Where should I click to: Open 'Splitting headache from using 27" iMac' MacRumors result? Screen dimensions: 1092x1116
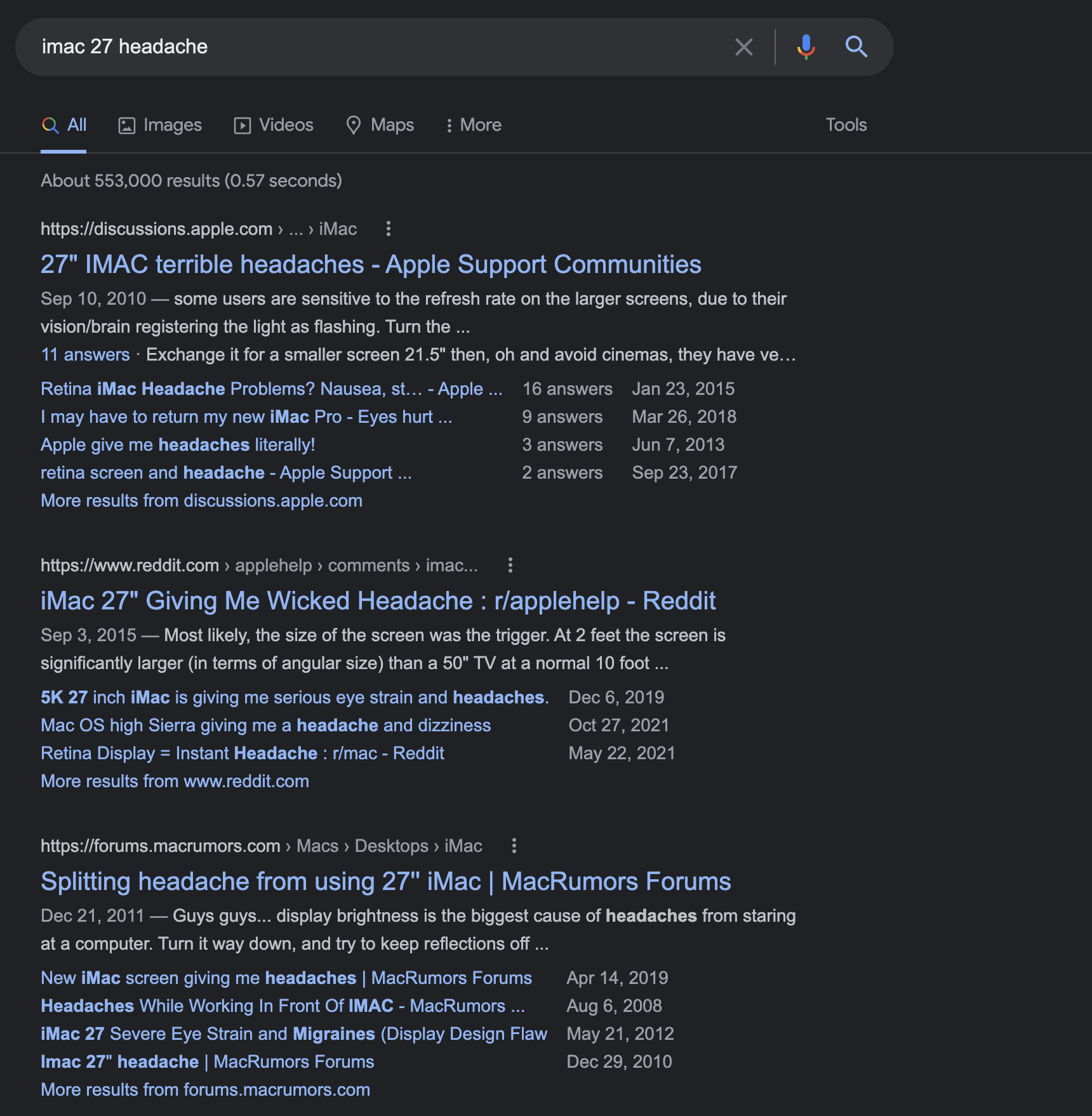(x=386, y=882)
